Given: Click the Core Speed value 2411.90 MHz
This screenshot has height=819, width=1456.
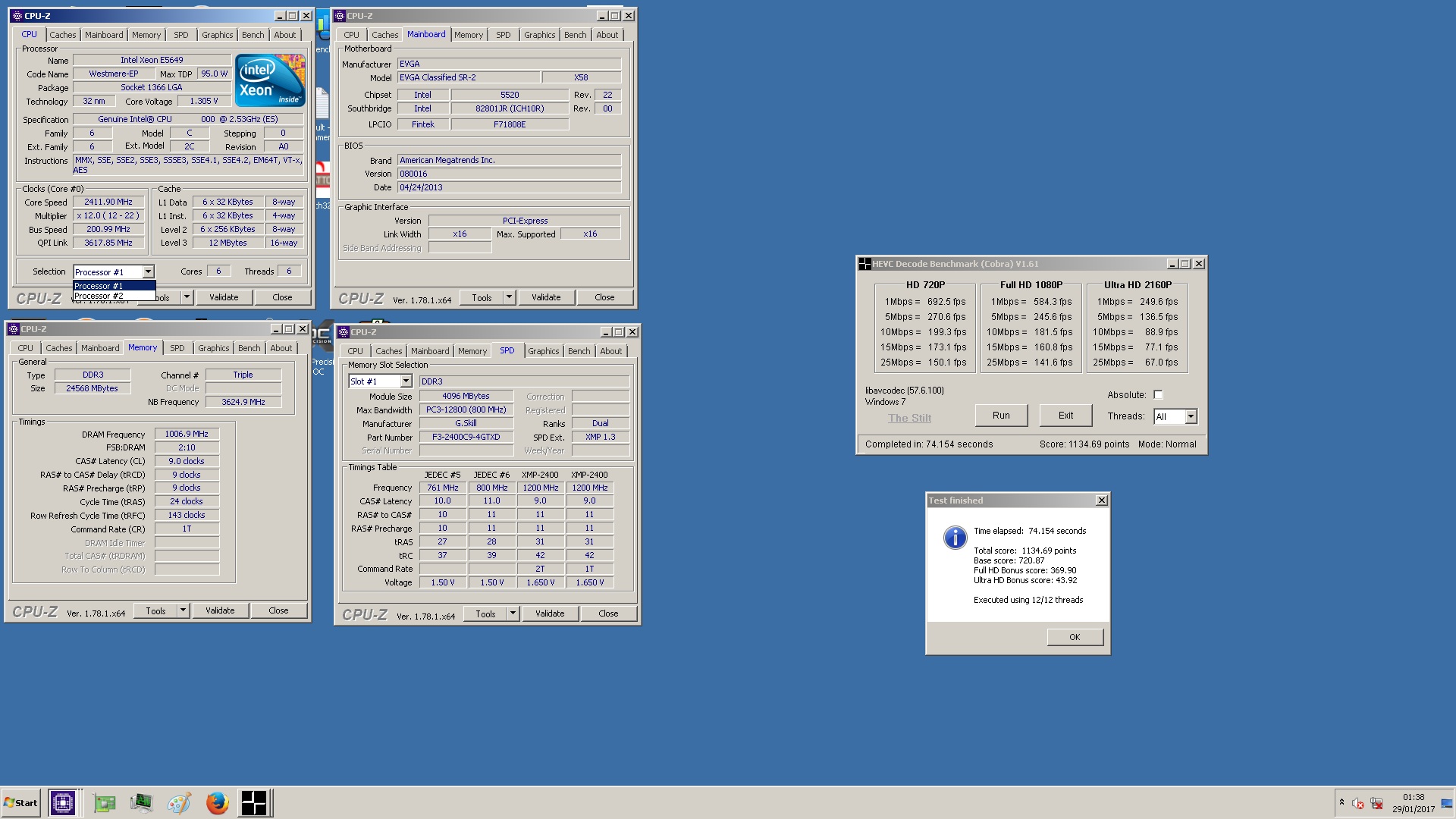Looking at the screenshot, I should tap(108, 202).
